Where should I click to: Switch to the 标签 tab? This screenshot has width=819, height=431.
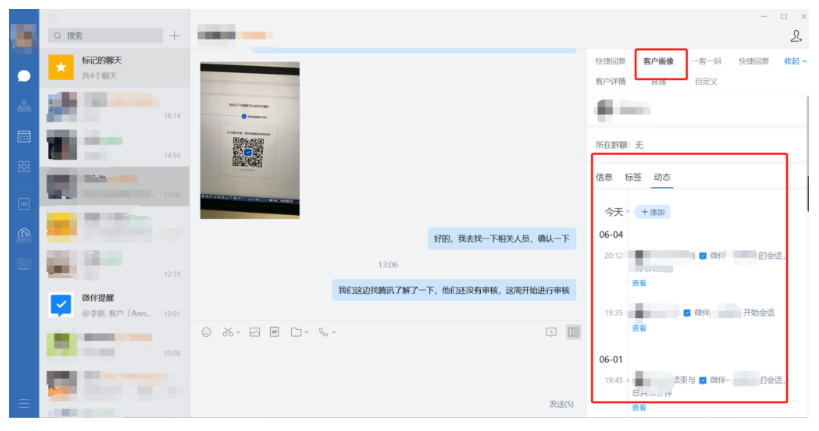(633, 177)
